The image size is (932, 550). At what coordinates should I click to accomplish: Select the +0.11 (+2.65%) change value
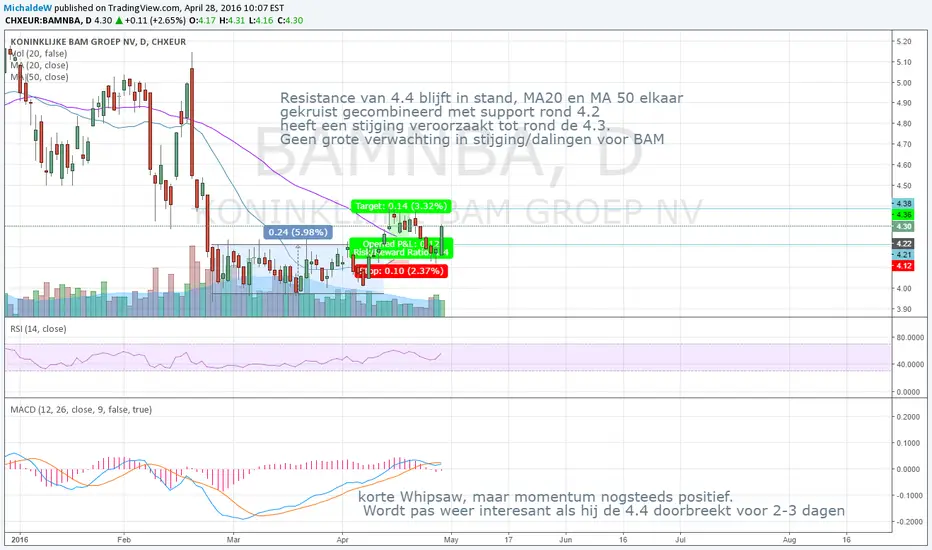[156, 20]
